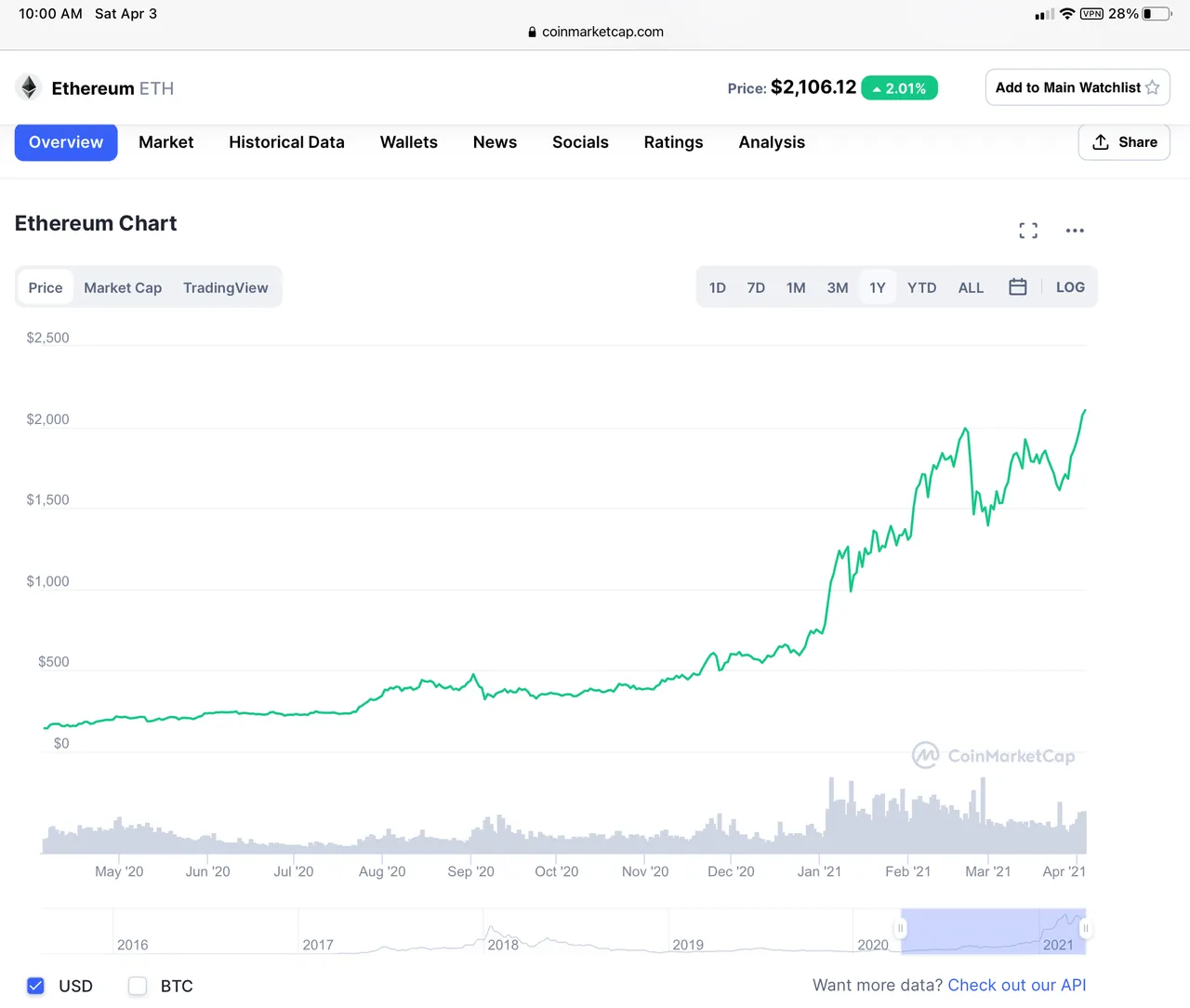
Task: Open fullscreen chart view icon
Action: pyautogui.click(x=1028, y=231)
